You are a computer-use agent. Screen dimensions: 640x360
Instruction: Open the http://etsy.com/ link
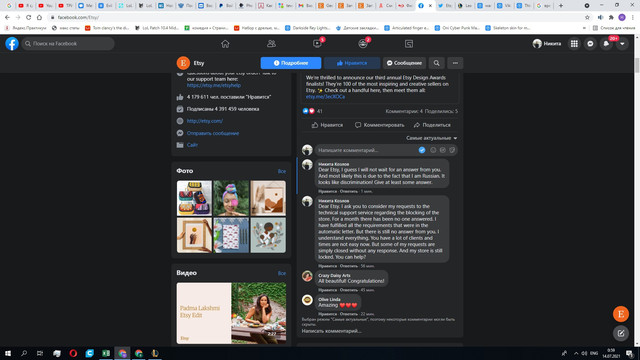(x=204, y=121)
